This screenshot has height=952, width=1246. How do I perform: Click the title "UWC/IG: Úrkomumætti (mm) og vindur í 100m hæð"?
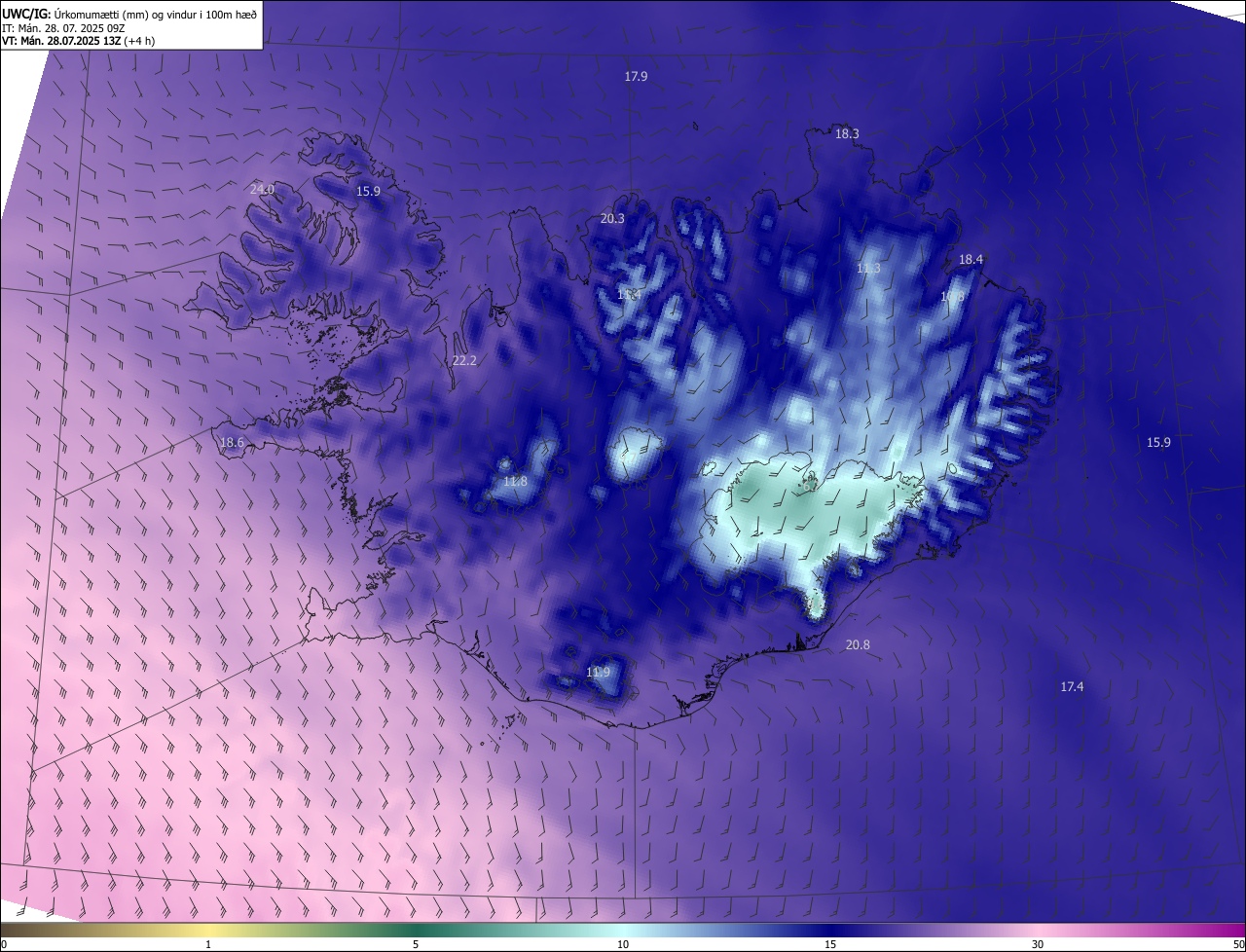click(x=129, y=14)
